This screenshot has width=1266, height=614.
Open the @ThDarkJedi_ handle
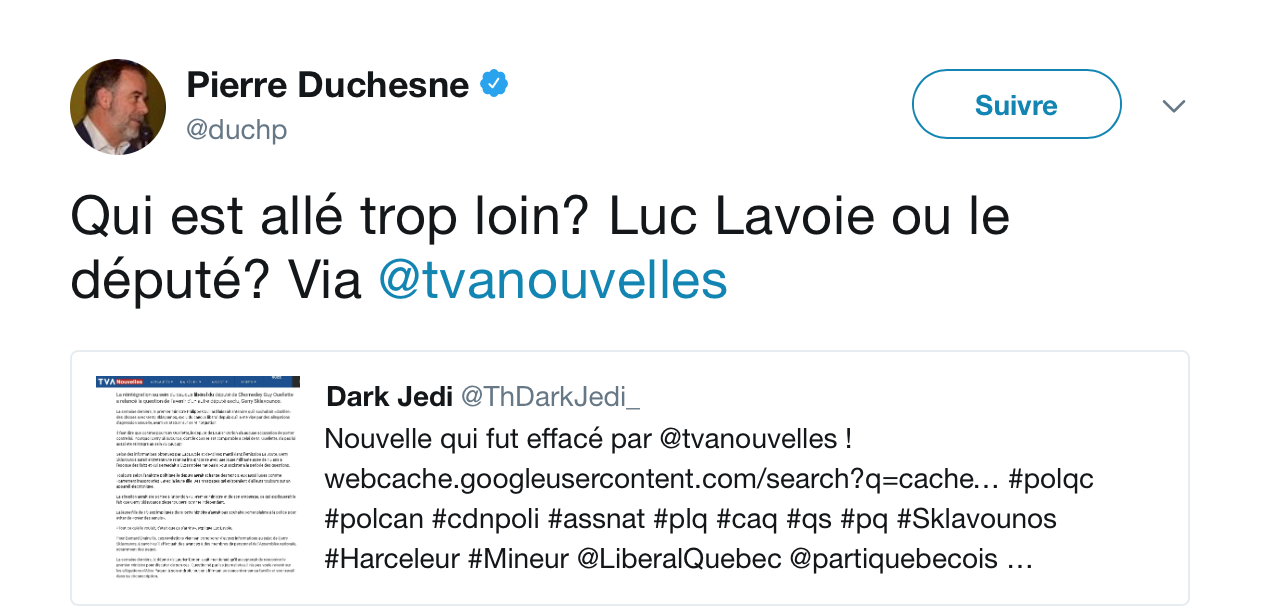[x=549, y=397]
